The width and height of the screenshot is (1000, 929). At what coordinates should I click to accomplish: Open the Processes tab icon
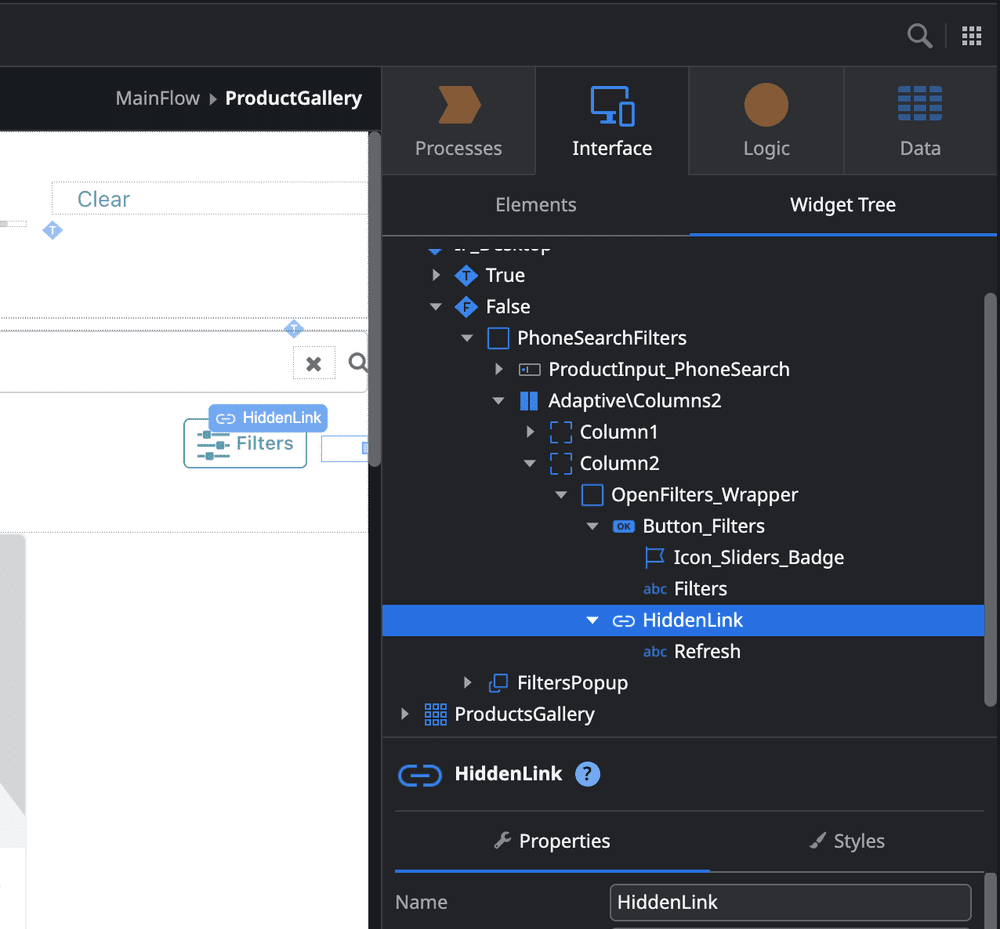point(458,103)
